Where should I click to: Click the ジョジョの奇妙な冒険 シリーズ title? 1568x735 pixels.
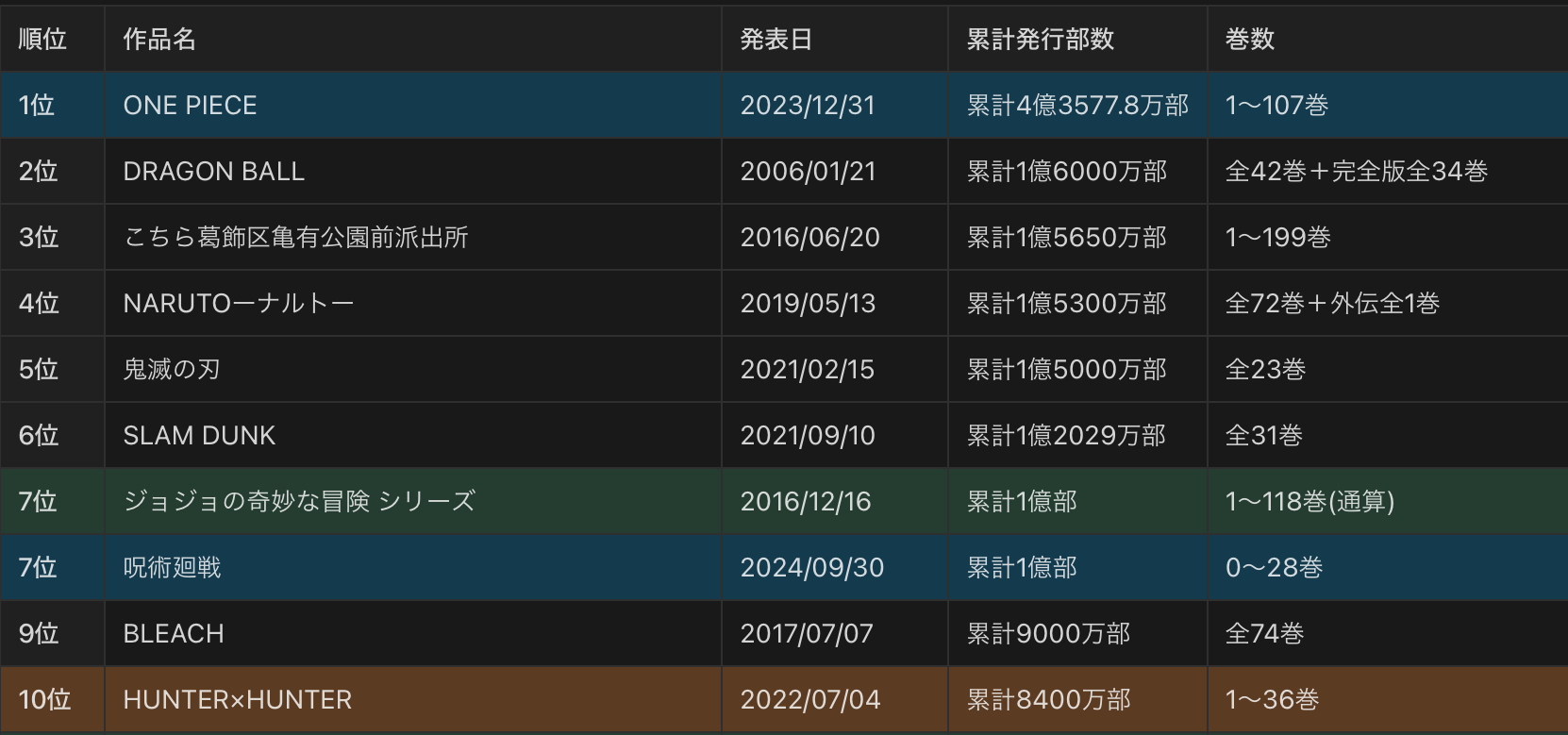(299, 501)
